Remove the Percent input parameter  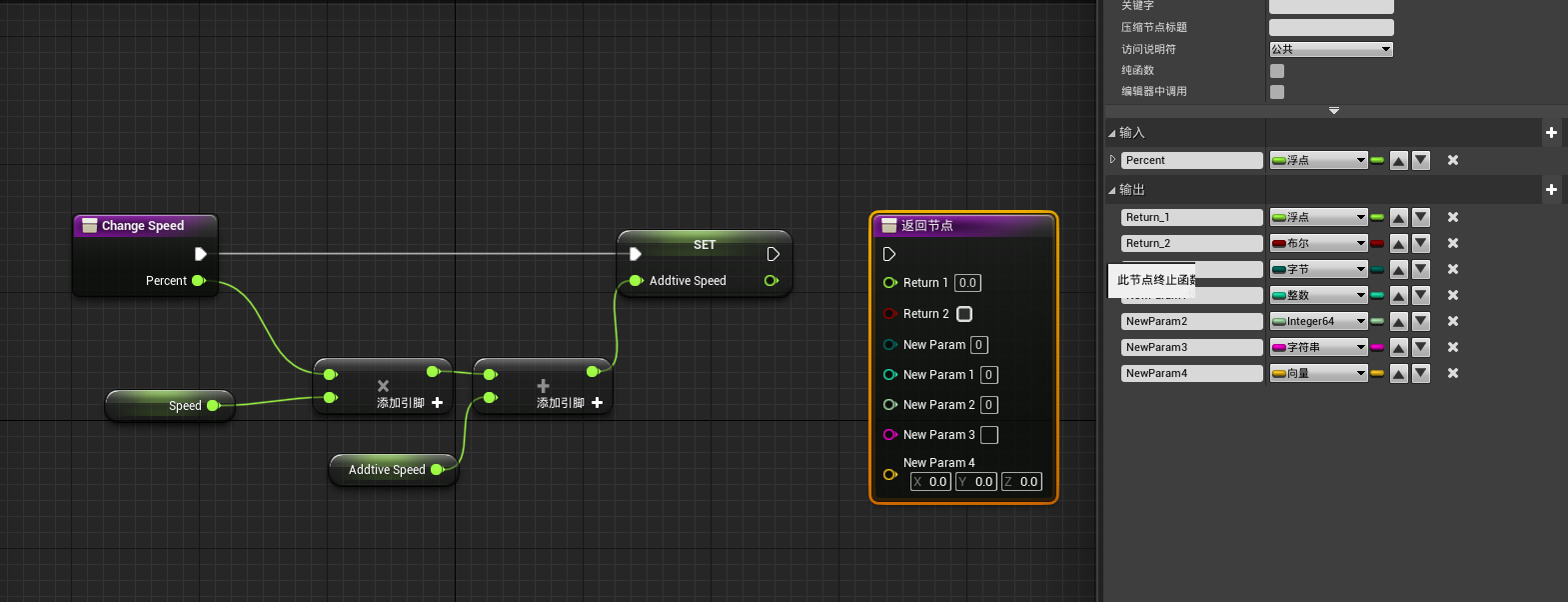click(1453, 160)
